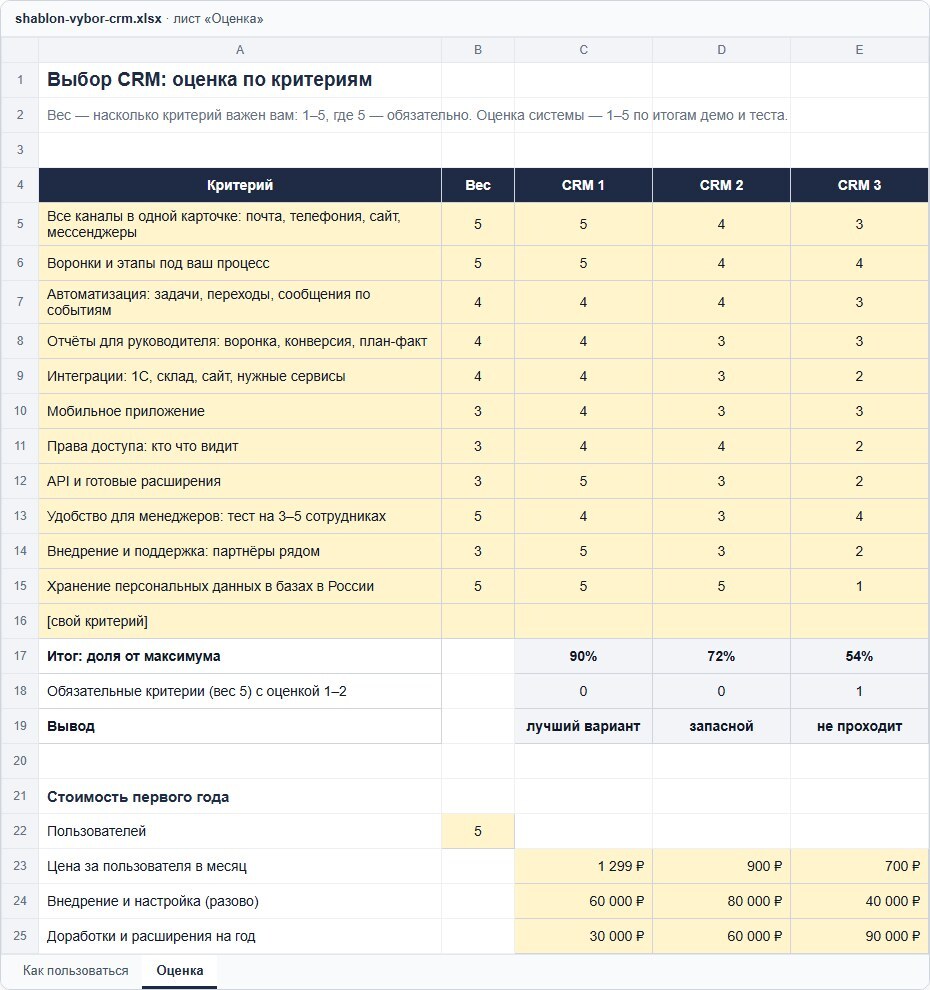Screen dimensions: 930x990
Task: Select the users count cell in row «Пользователей»
Action: (478, 831)
